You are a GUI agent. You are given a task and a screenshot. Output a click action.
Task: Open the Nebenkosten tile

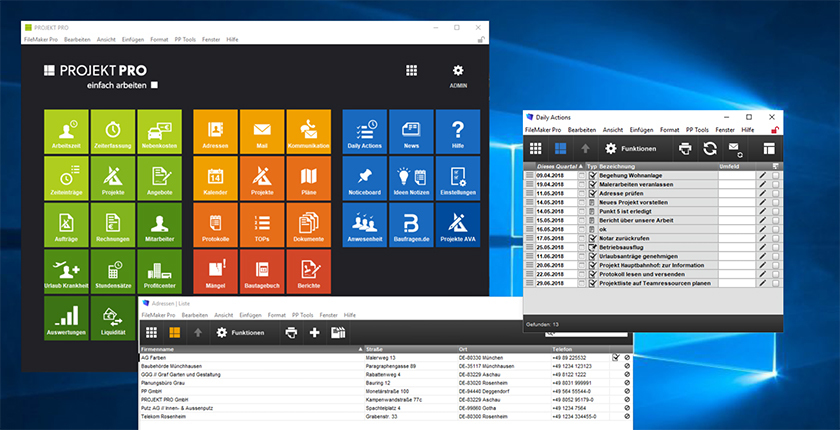[160, 132]
